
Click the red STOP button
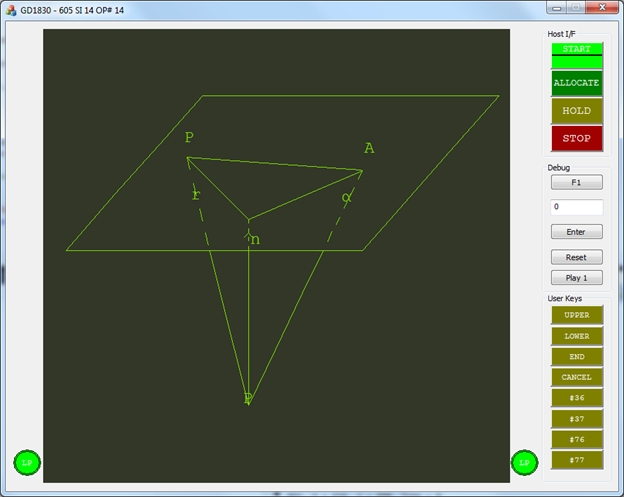[x=577, y=138]
